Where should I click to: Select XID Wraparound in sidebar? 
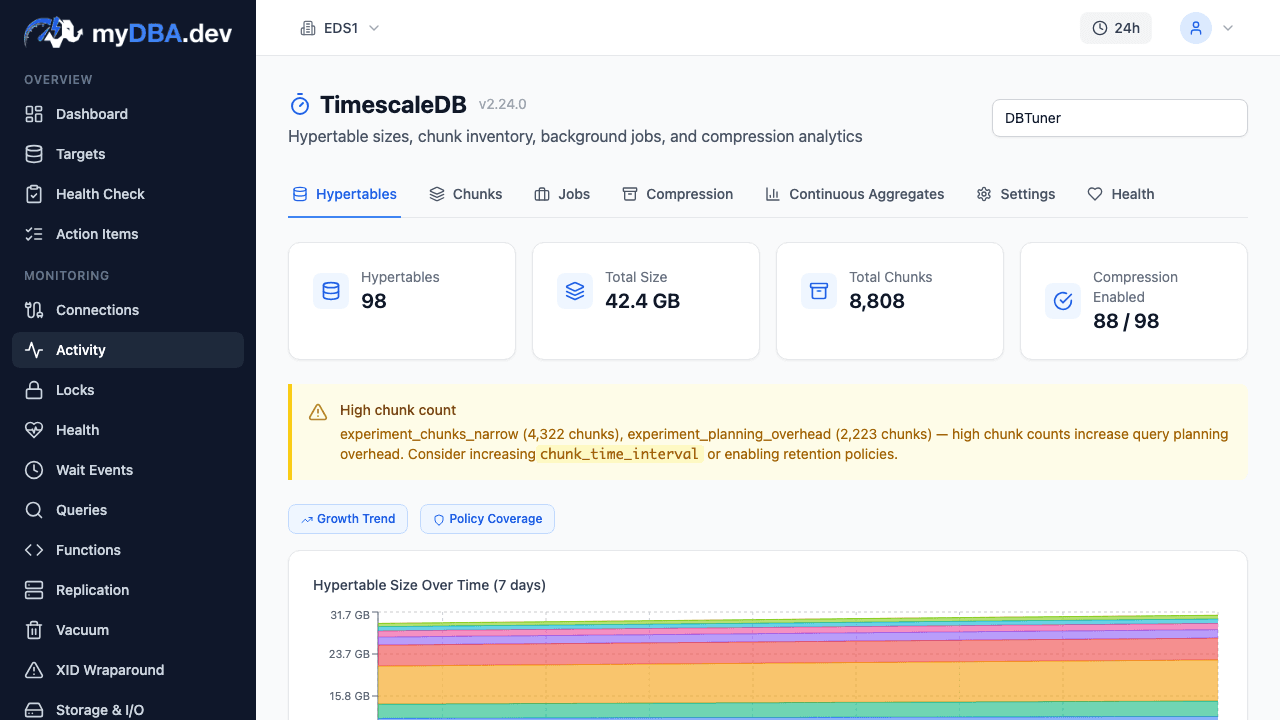tap(110, 670)
